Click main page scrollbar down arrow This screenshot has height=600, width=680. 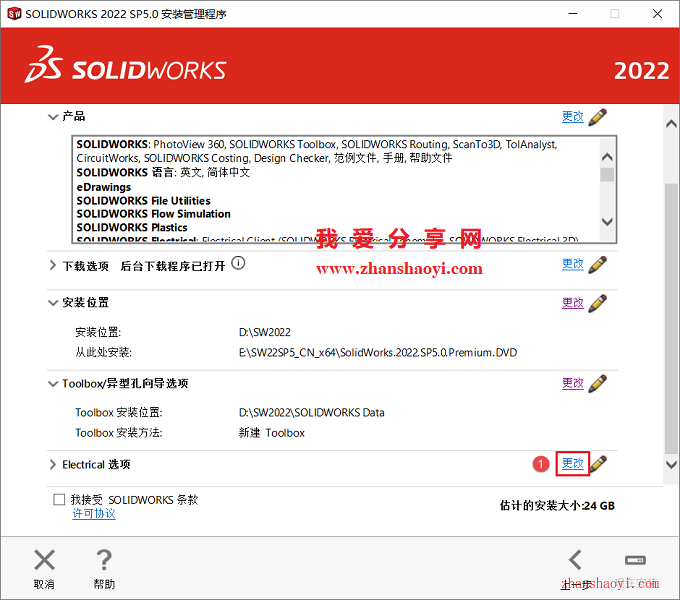[671, 465]
